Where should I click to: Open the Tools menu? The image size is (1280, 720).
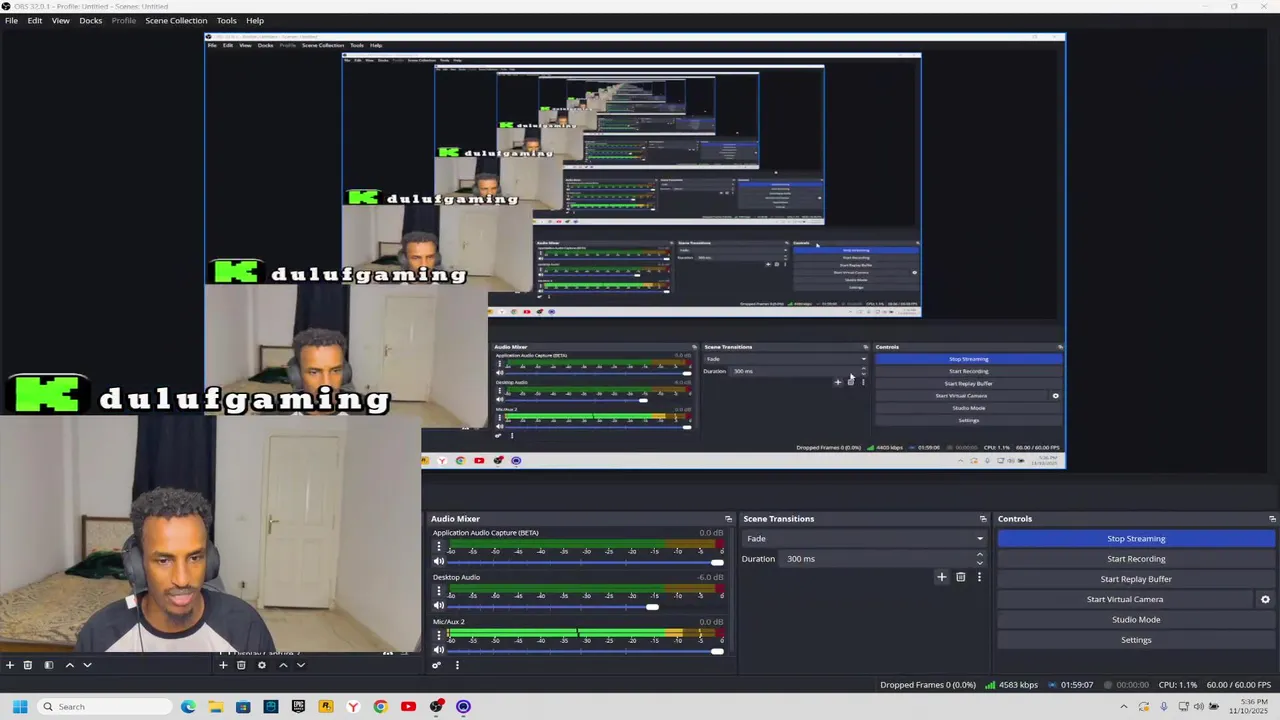coord(226,20)
